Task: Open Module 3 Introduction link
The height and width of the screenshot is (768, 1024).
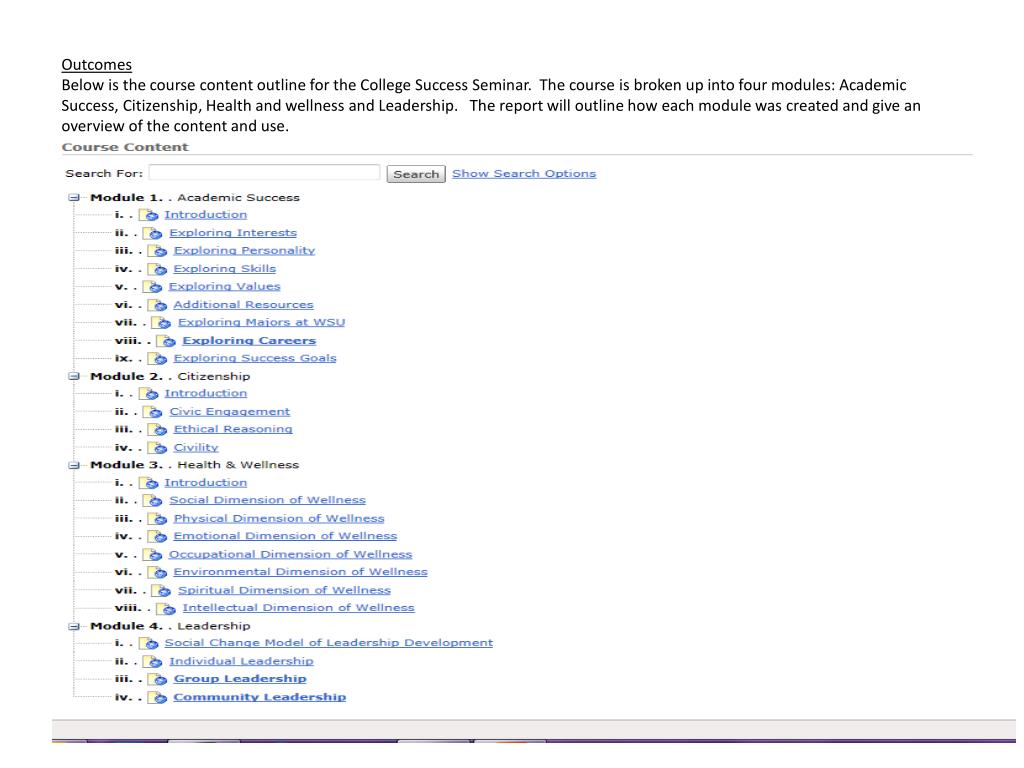Action: (206, 483)
